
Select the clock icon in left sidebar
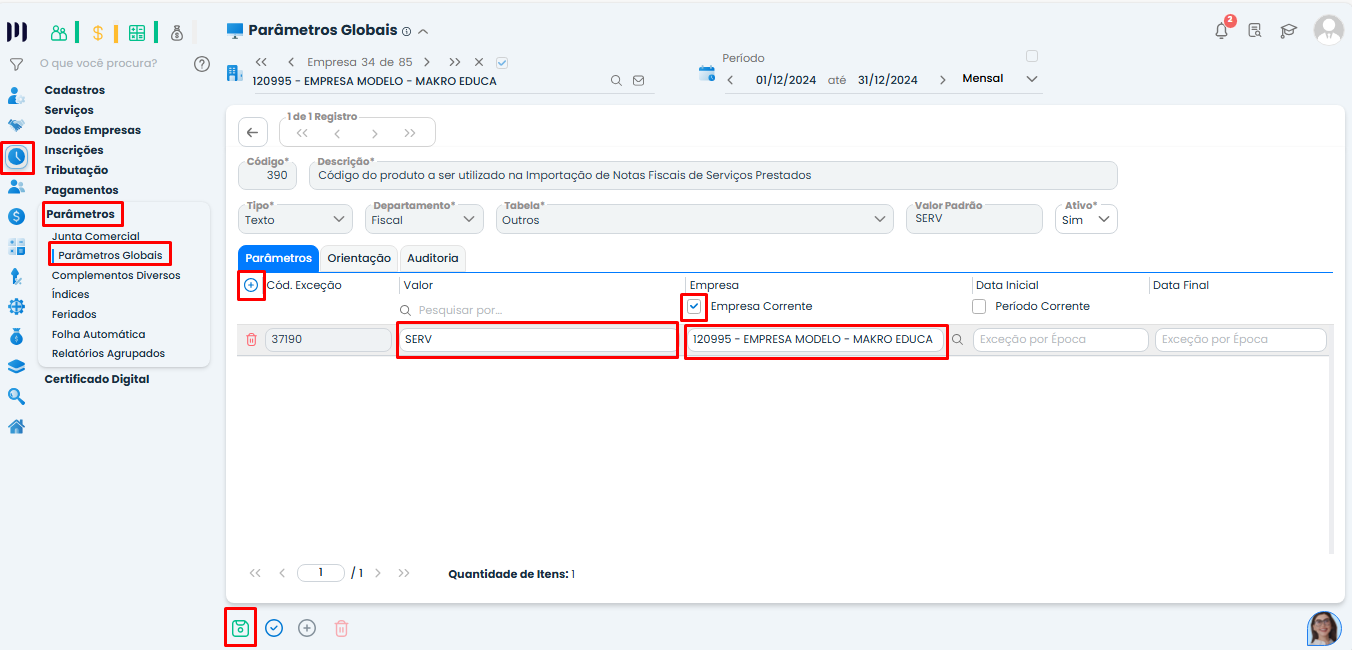click(x=17, y=157)
